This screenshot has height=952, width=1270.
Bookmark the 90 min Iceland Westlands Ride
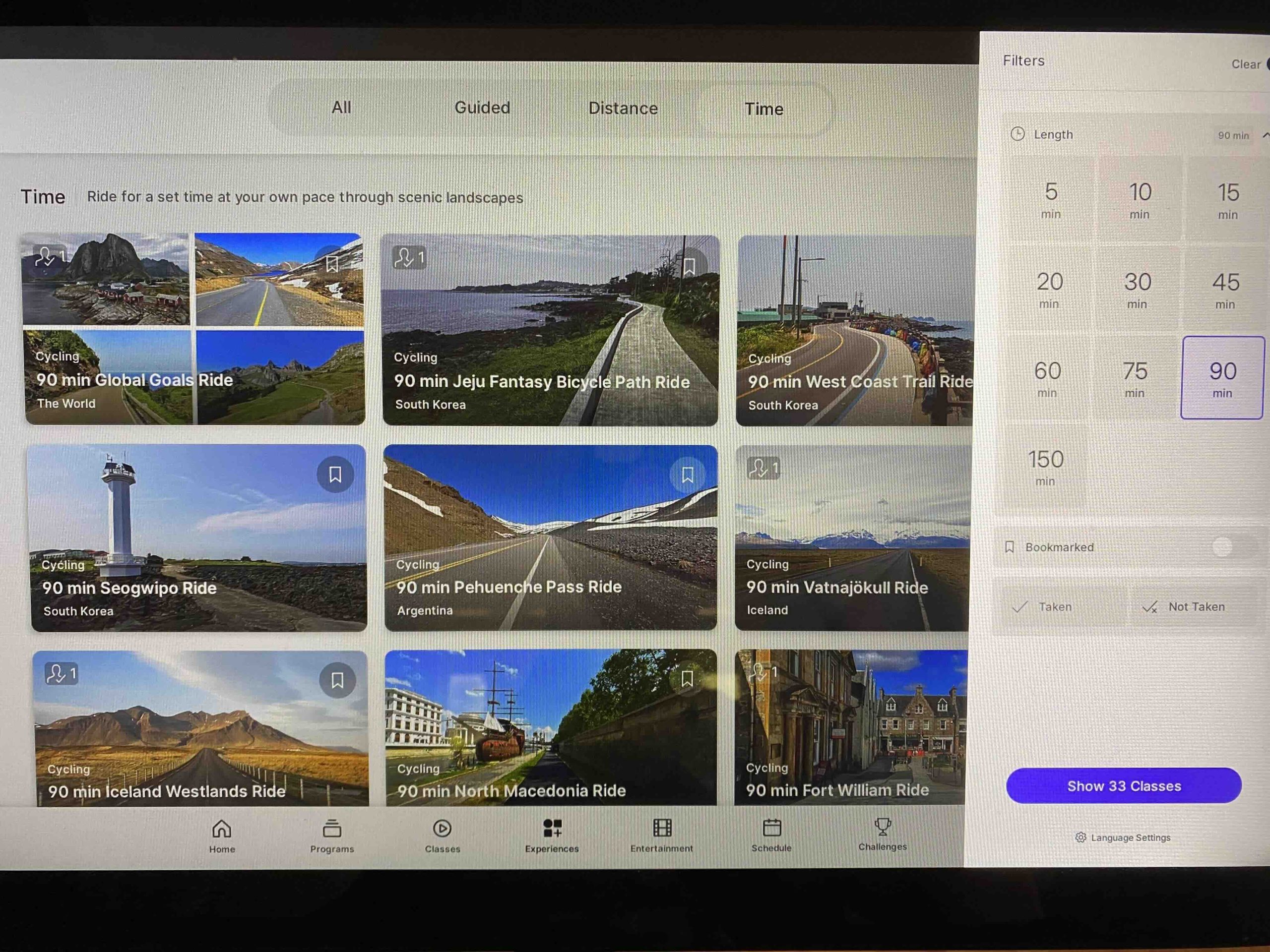(x=337, y=680)
